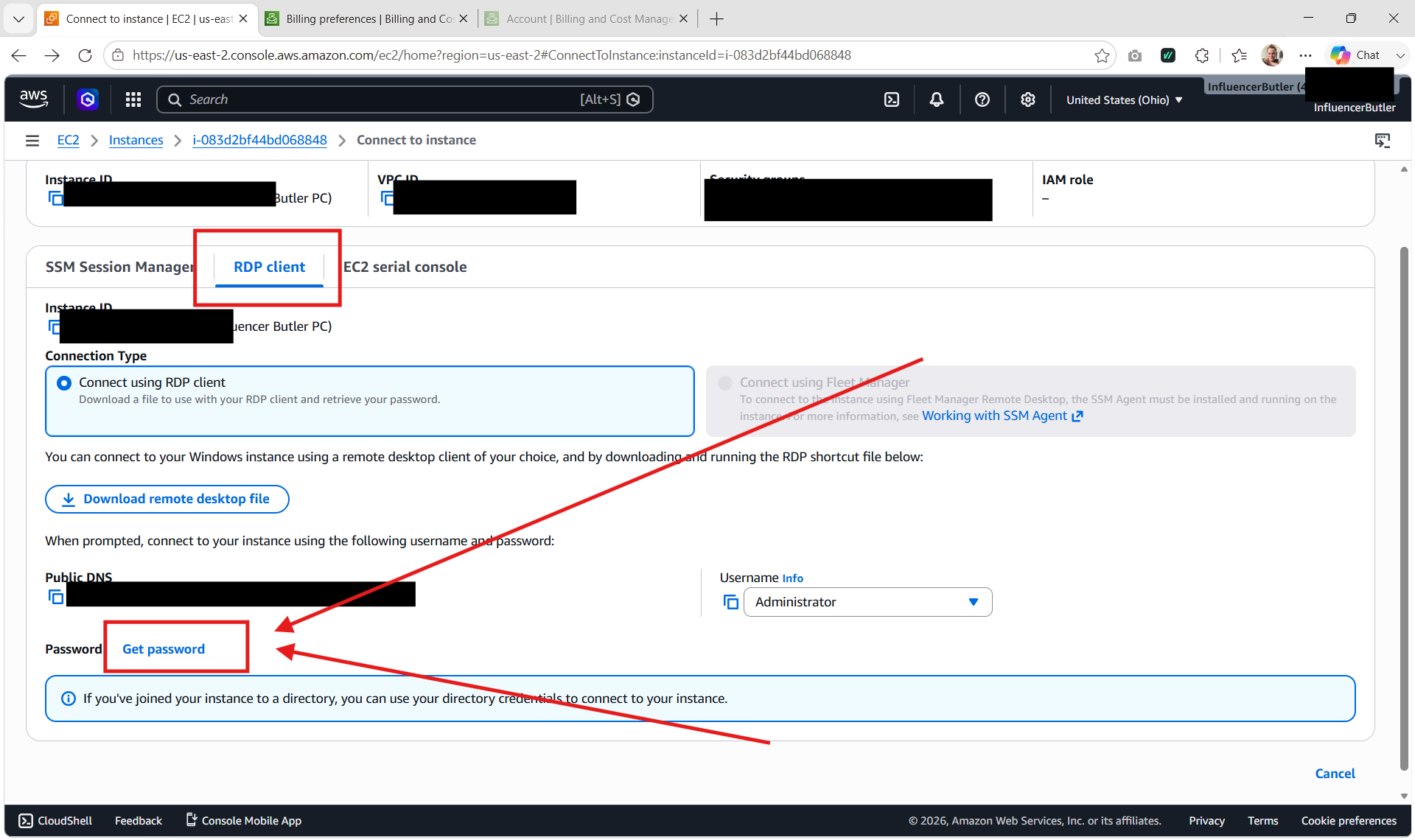The image size is (1415, 840).
Task: Open the browser profile avatar
Action: [1272, 55]
